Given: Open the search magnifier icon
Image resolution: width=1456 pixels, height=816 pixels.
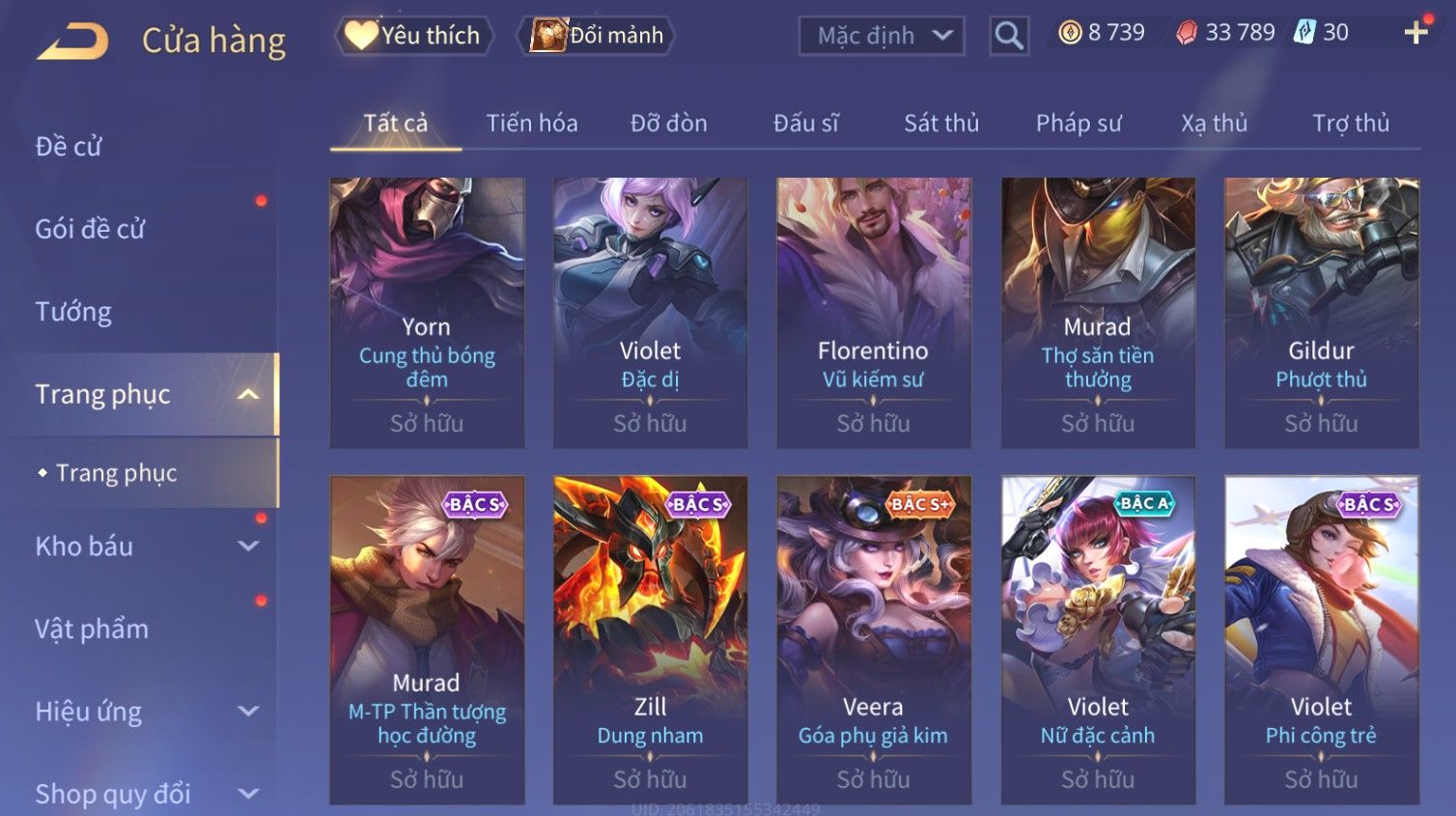Looking at the screenshot, I should [x=1009, y=36].
